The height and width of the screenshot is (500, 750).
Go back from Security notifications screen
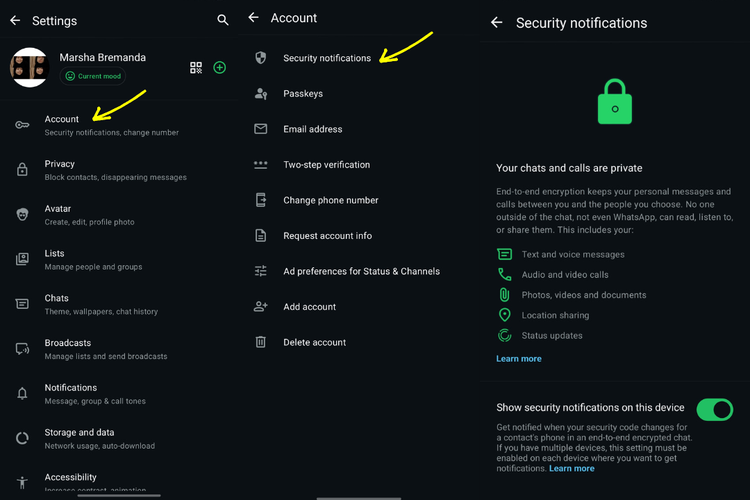click(x=497, y=22)
